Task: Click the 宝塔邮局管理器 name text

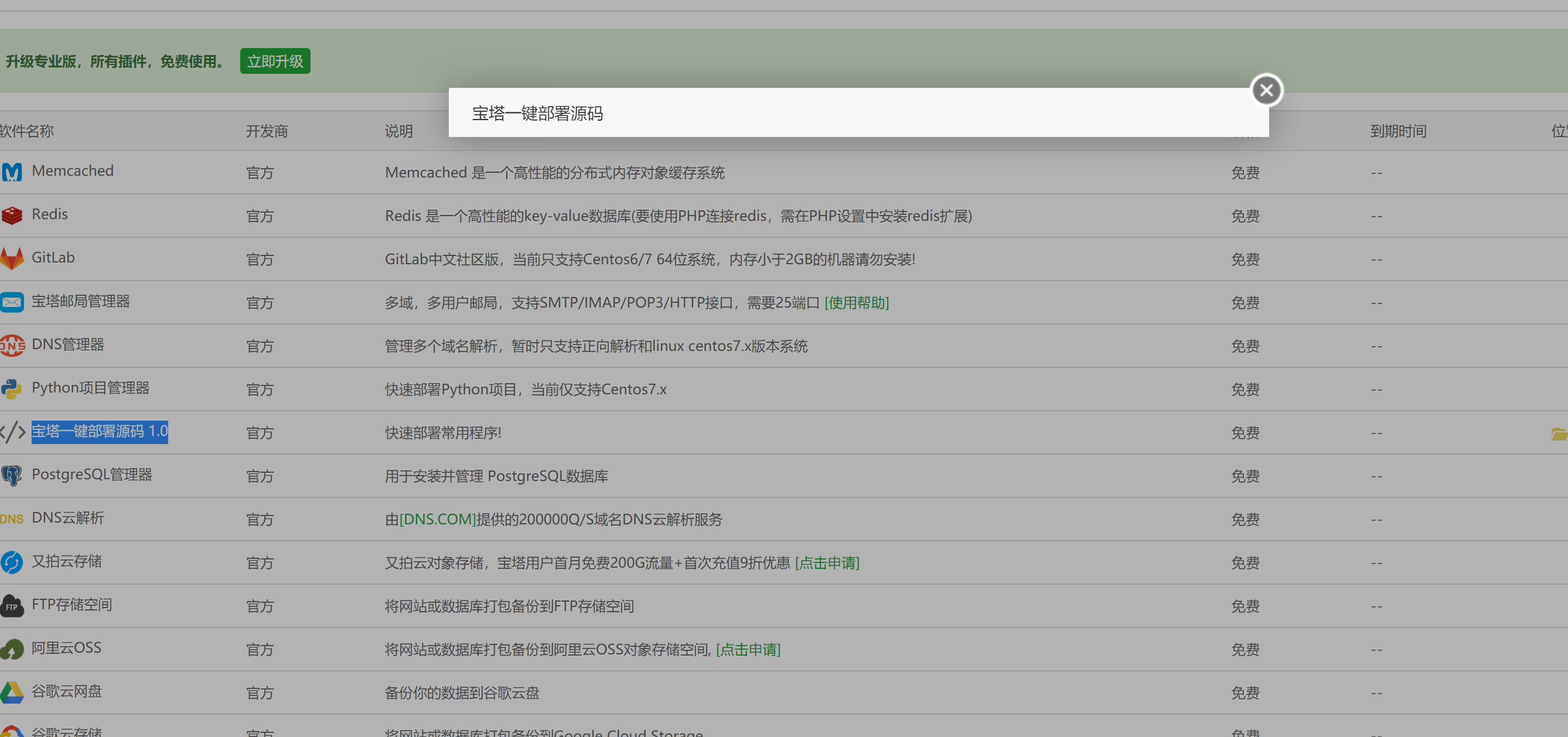Action: [80, 301]
